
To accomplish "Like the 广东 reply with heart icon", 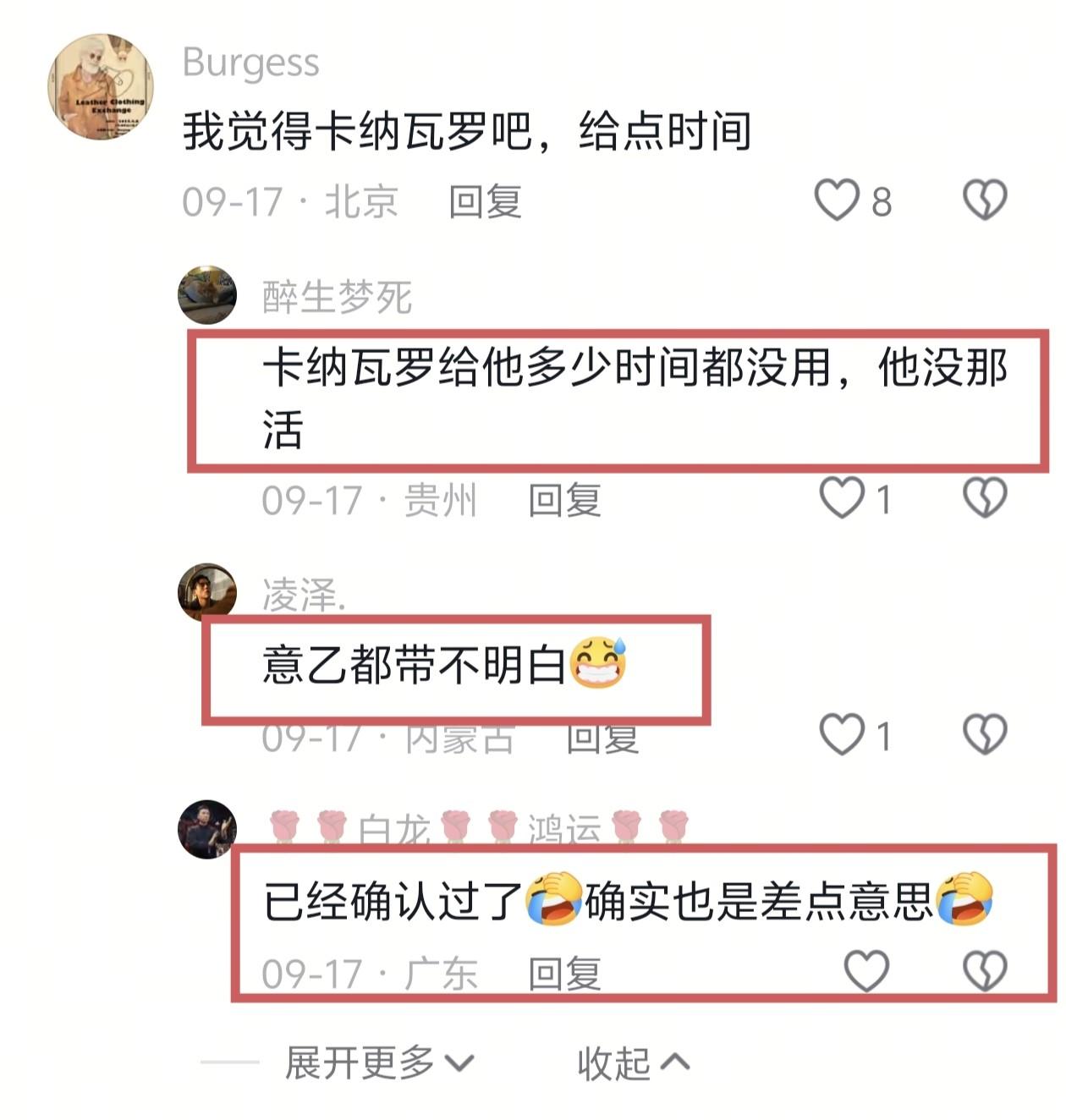I will click(x=867, y=971).
